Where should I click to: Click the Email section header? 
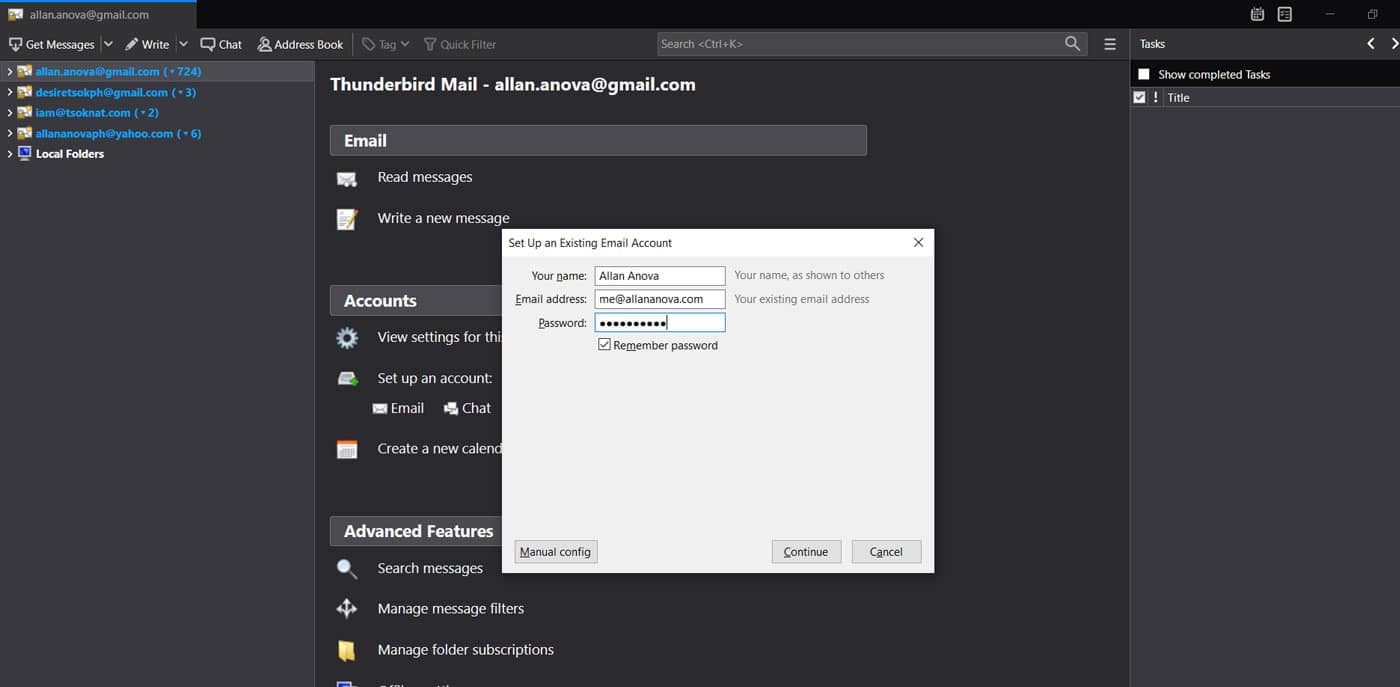pos(598,140)
